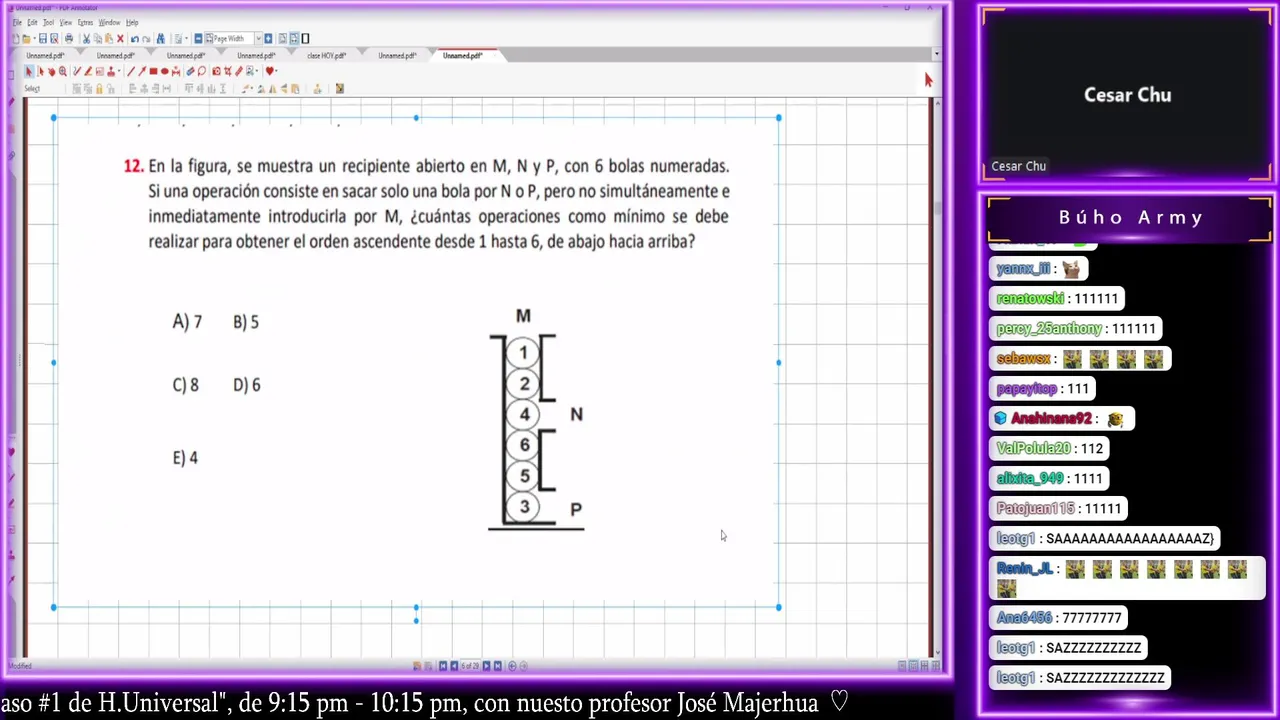
Task: Expand the Open folder dropdown arrow
Action: tap(35, 39)
